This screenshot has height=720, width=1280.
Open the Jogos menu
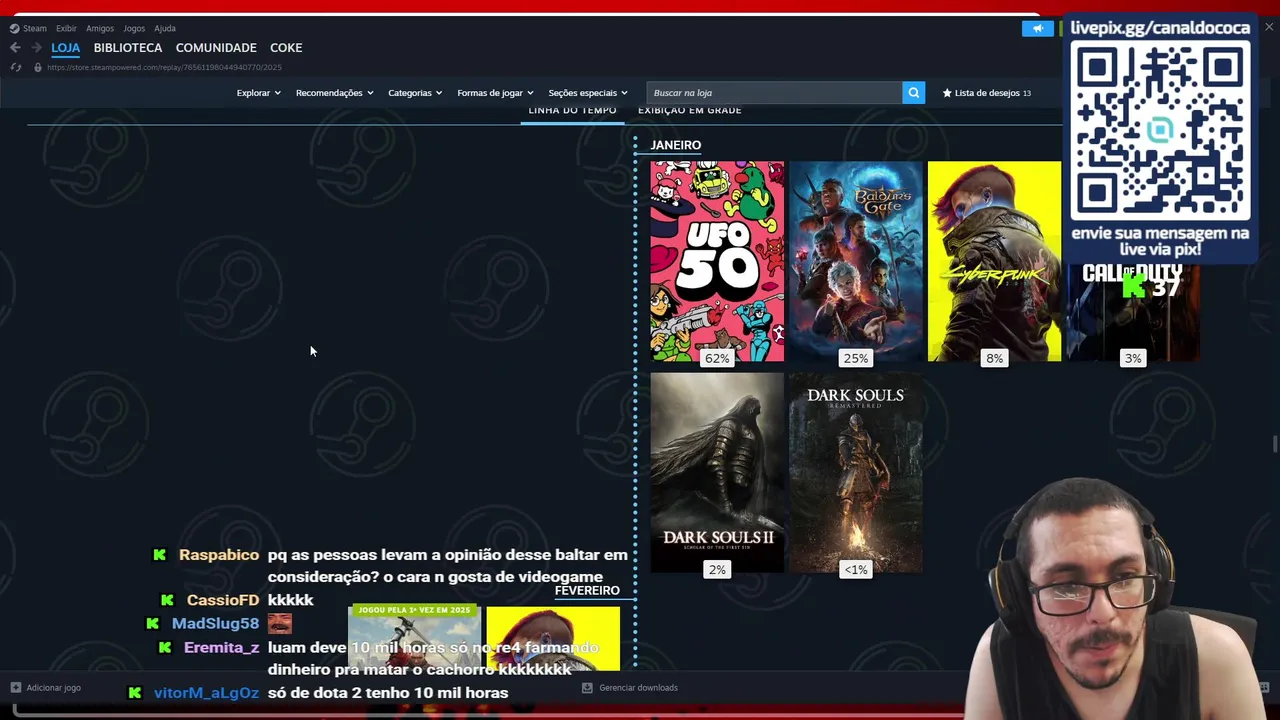pos(134,28)
